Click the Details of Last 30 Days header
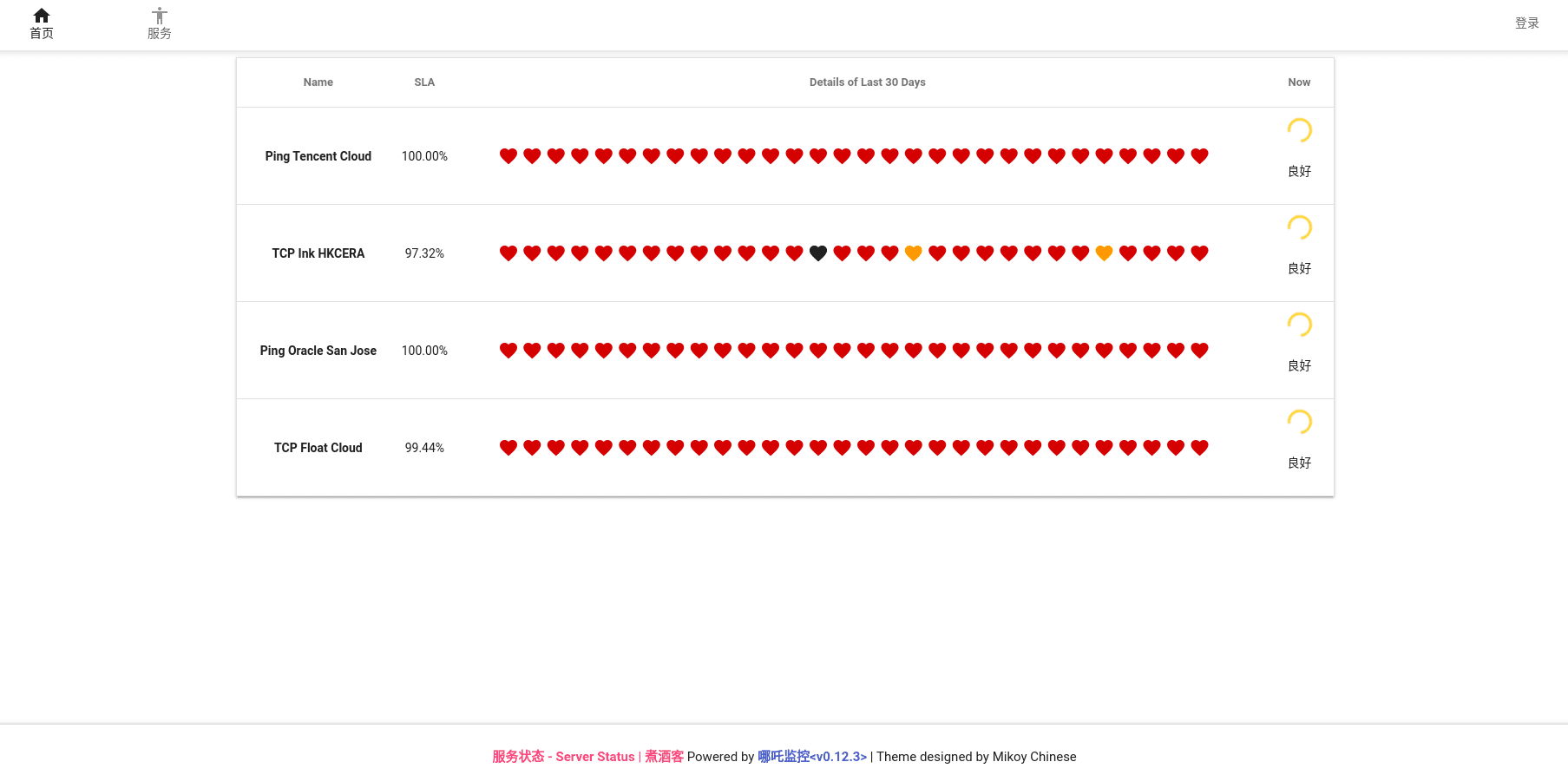 (x=867, y=82)
